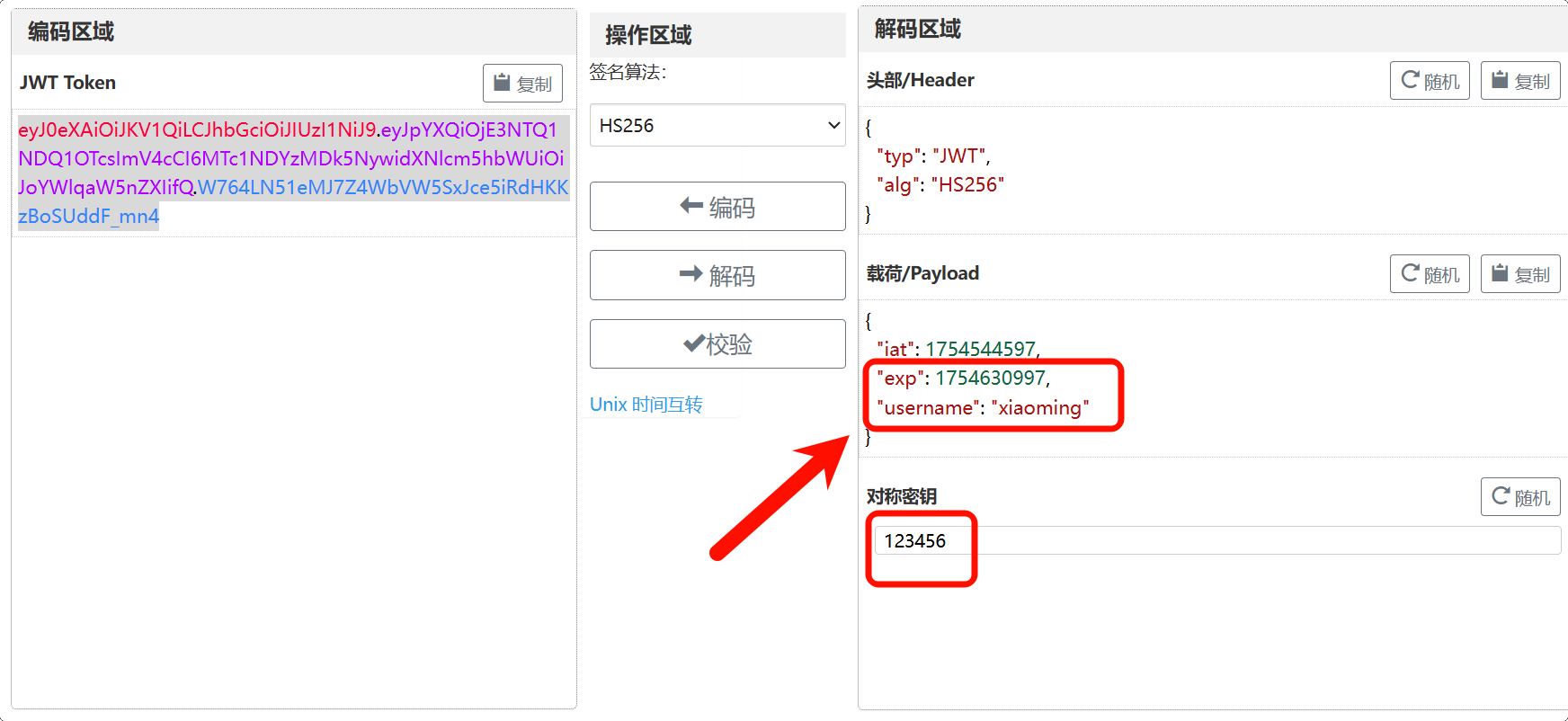Open the Unix 时间互转 link

[646, 405]
